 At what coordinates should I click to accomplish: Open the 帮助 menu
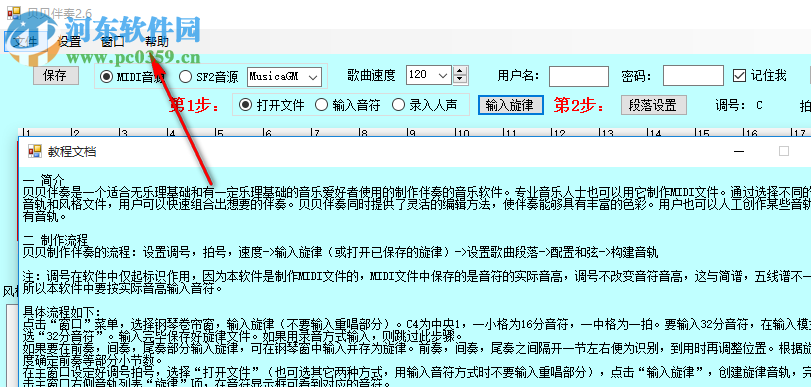tap(156, 42)
